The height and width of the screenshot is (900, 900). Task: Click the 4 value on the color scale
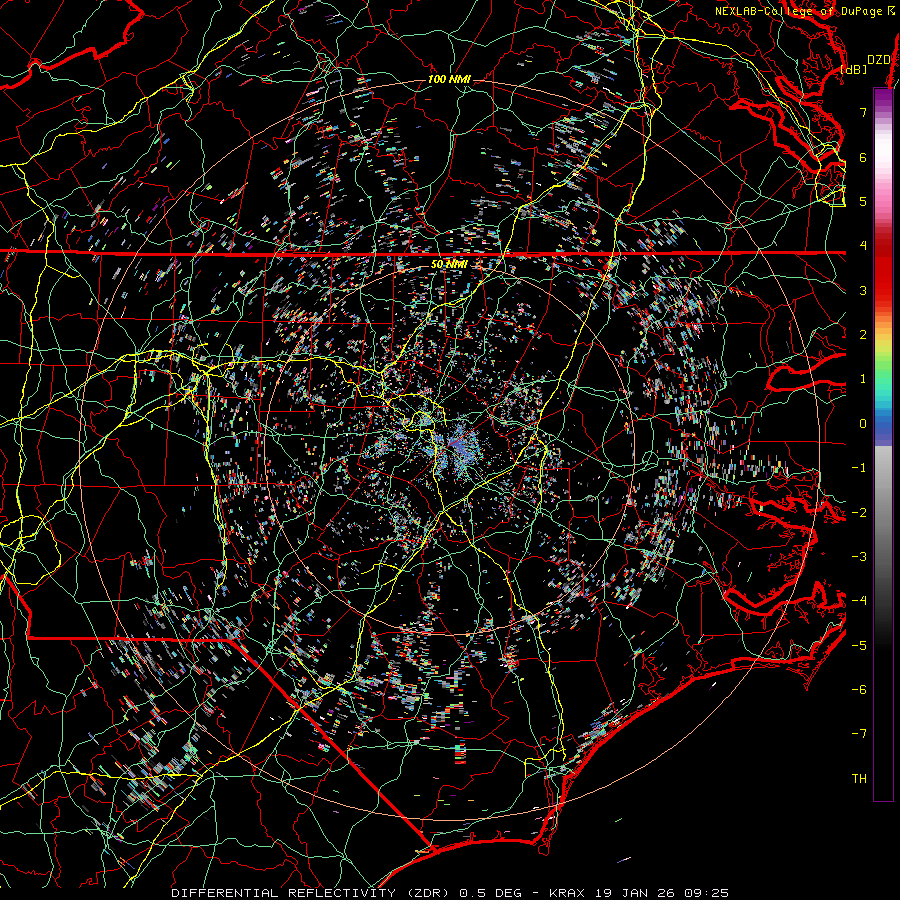863,246
